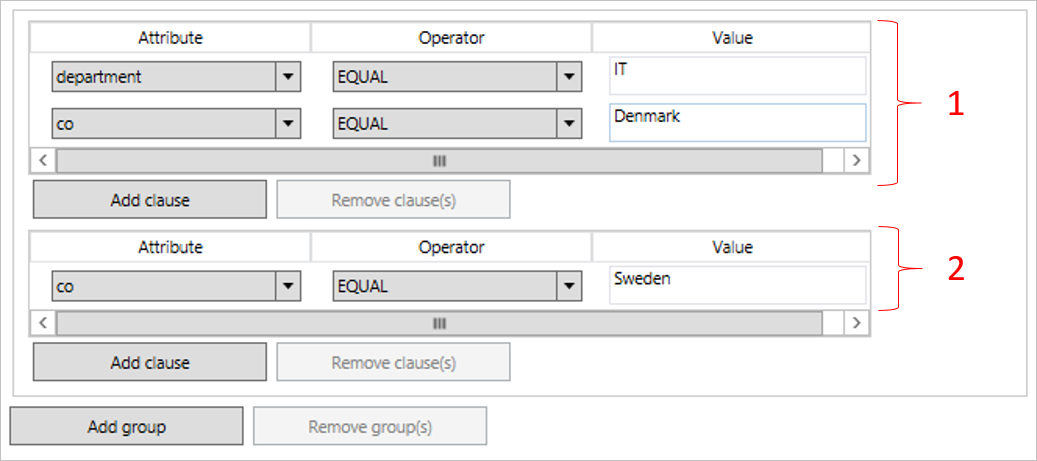Click Remove clause(s) in the first group

click(393, 199)
